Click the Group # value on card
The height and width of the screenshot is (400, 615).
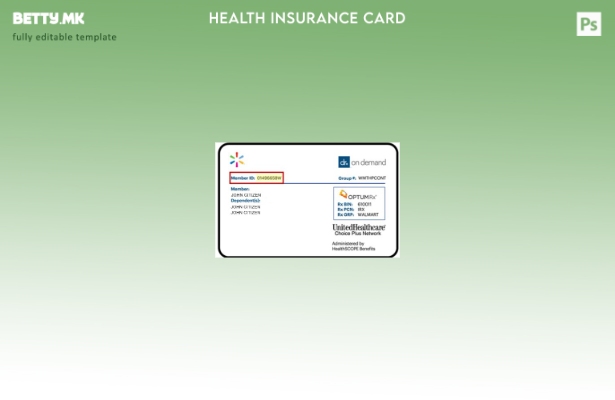pos(371,178)
